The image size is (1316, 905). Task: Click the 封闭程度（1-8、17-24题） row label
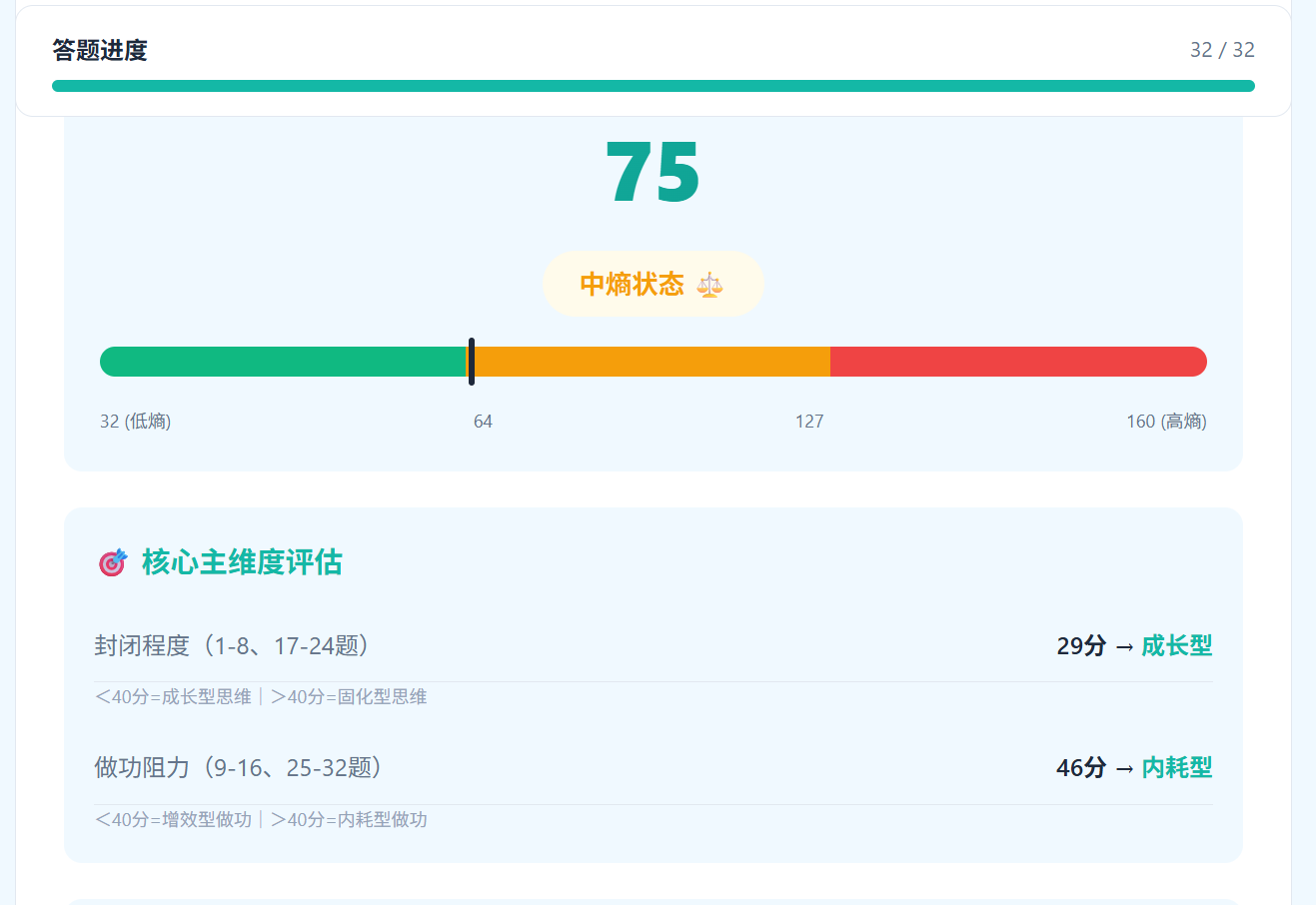tap(236, 645)
